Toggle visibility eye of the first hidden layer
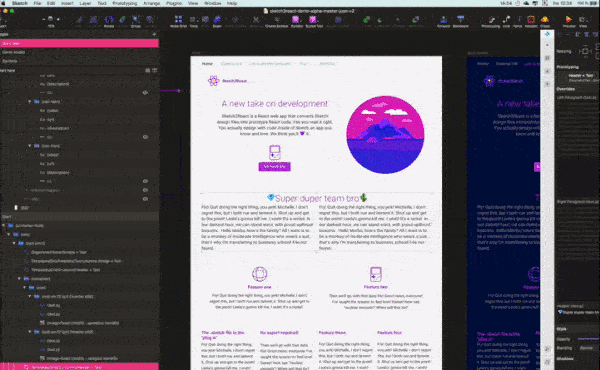Image resolution: width=600 pixels, height=370 pixels. click(145, 93)
